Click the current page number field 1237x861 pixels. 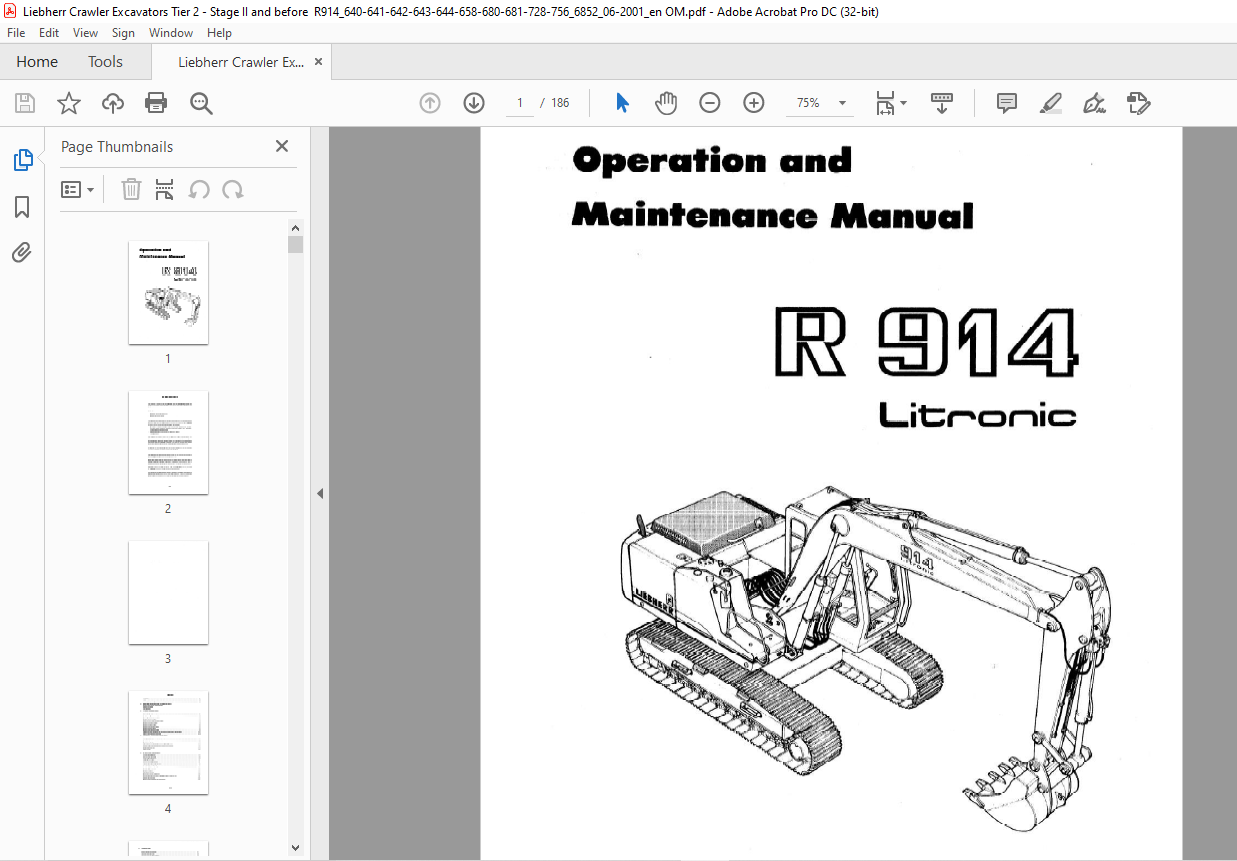pos(520,103)
